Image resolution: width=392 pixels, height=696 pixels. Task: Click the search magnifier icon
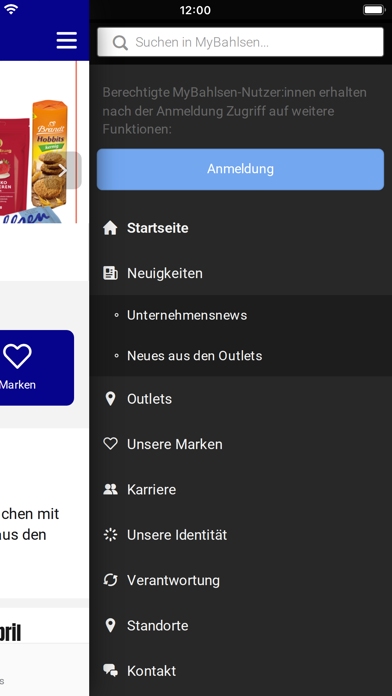(x=120, y=43)
